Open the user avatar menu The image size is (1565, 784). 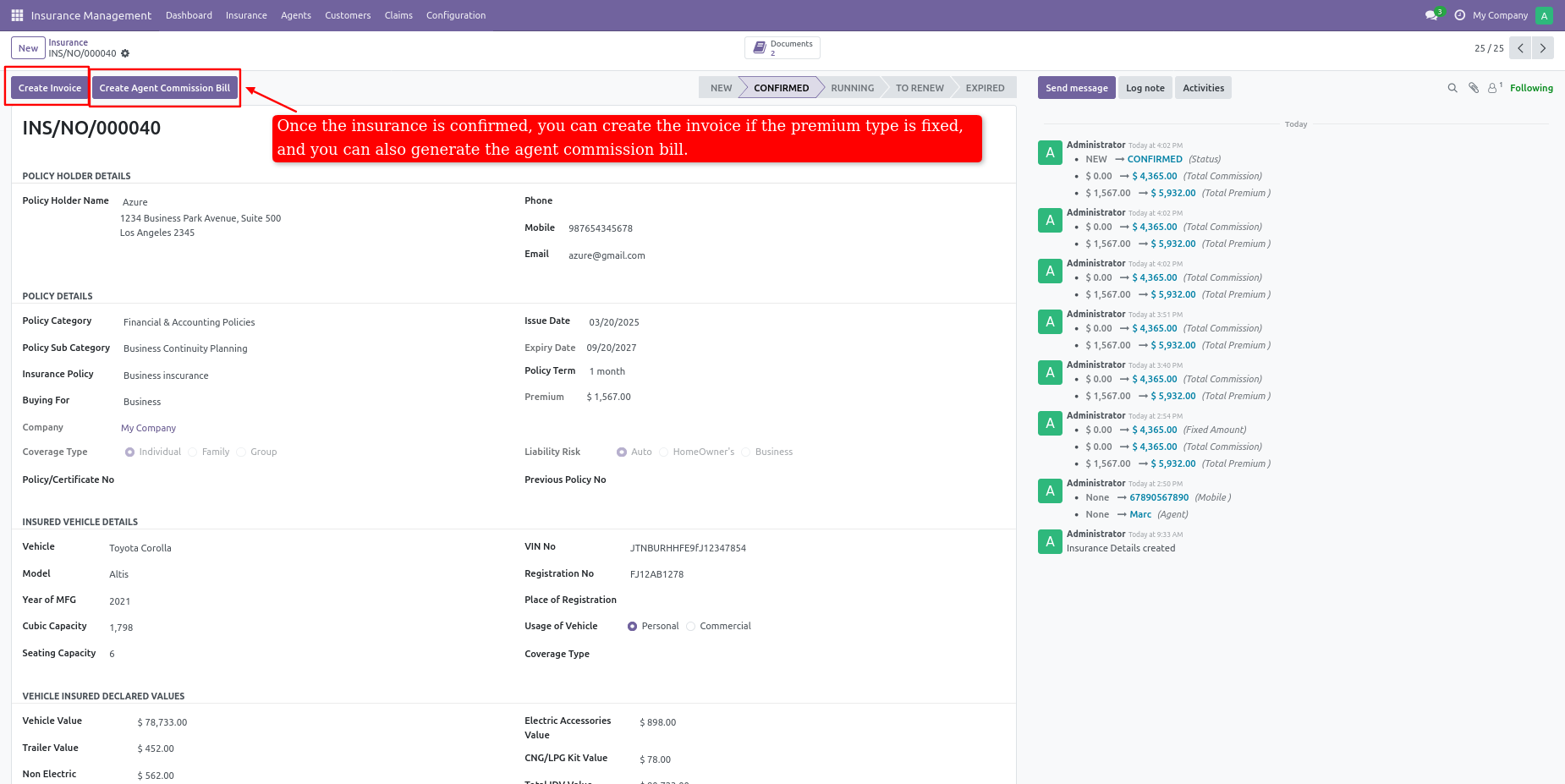pyautogui.click(x=1544, y=15)
